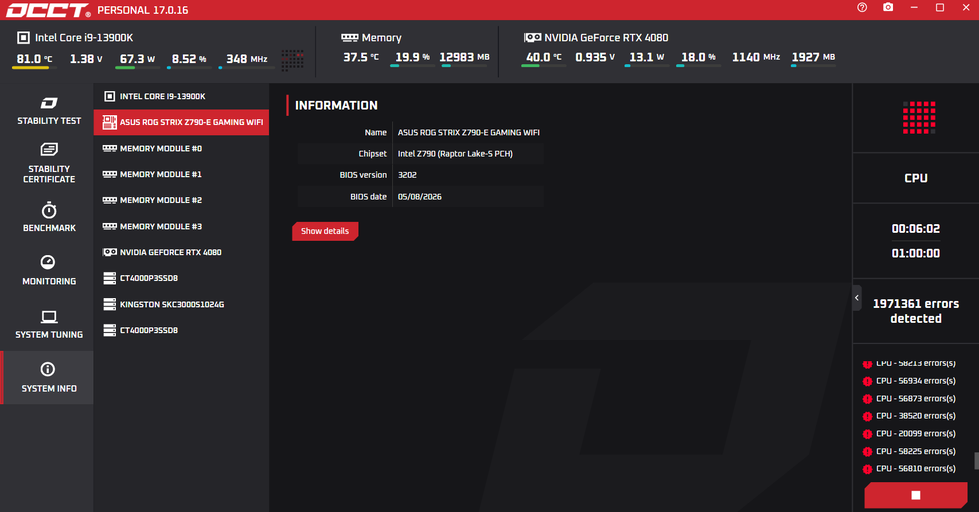The width and height of the screenshot is (979, 512).
Task: Open the Monitoring section
Action: 49,270
